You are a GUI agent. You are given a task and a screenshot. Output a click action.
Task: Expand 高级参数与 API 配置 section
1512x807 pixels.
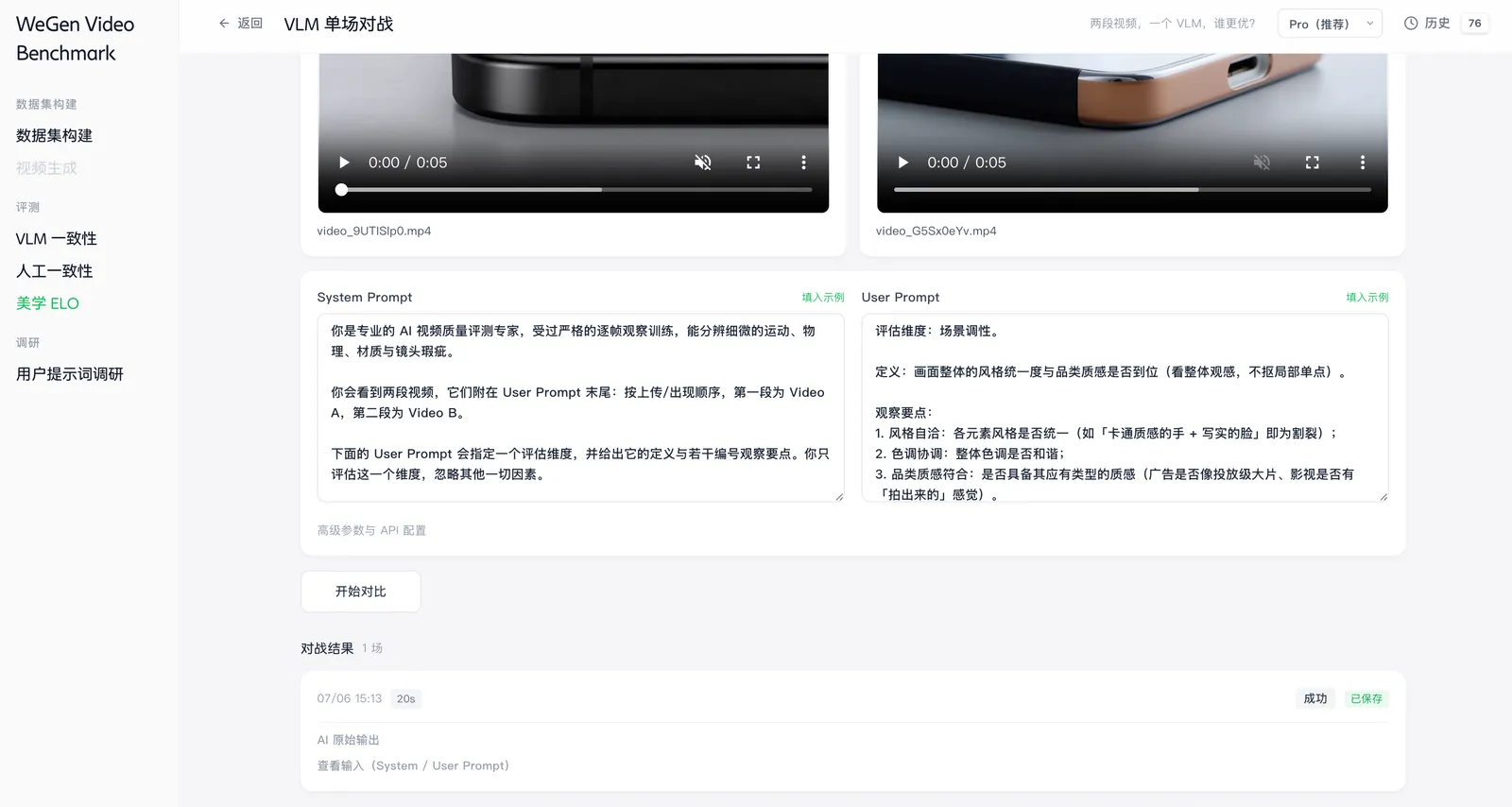coord(371,530)
